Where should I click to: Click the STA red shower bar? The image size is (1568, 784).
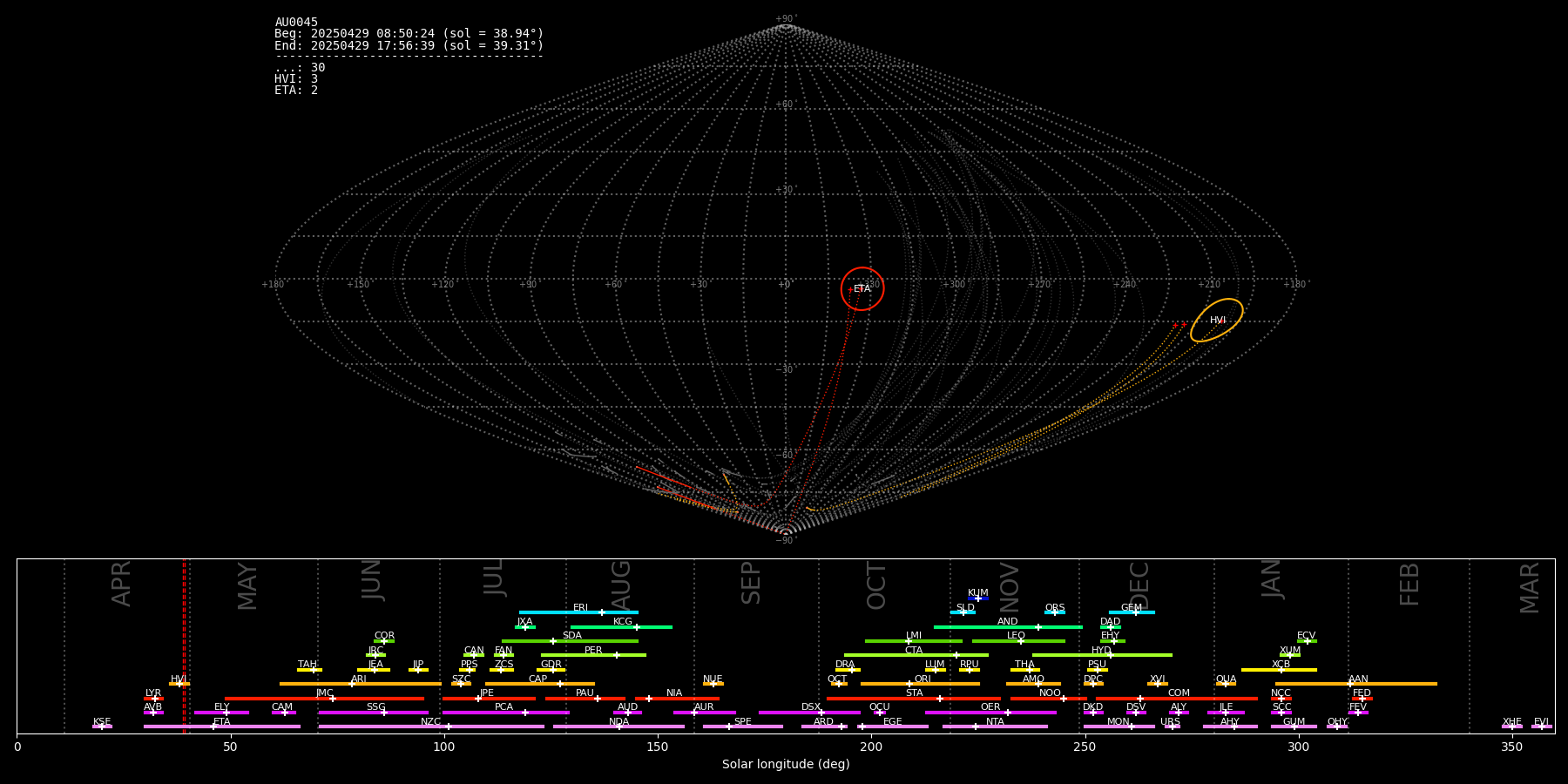pyautogui.click(x=914, y=698)
